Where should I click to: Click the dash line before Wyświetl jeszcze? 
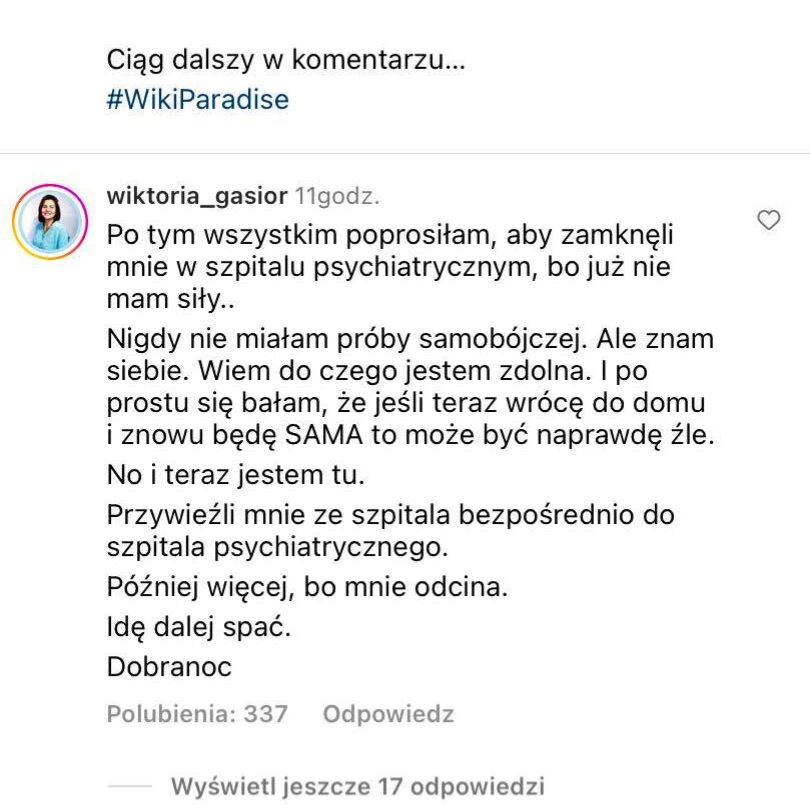tap(129, 786)
